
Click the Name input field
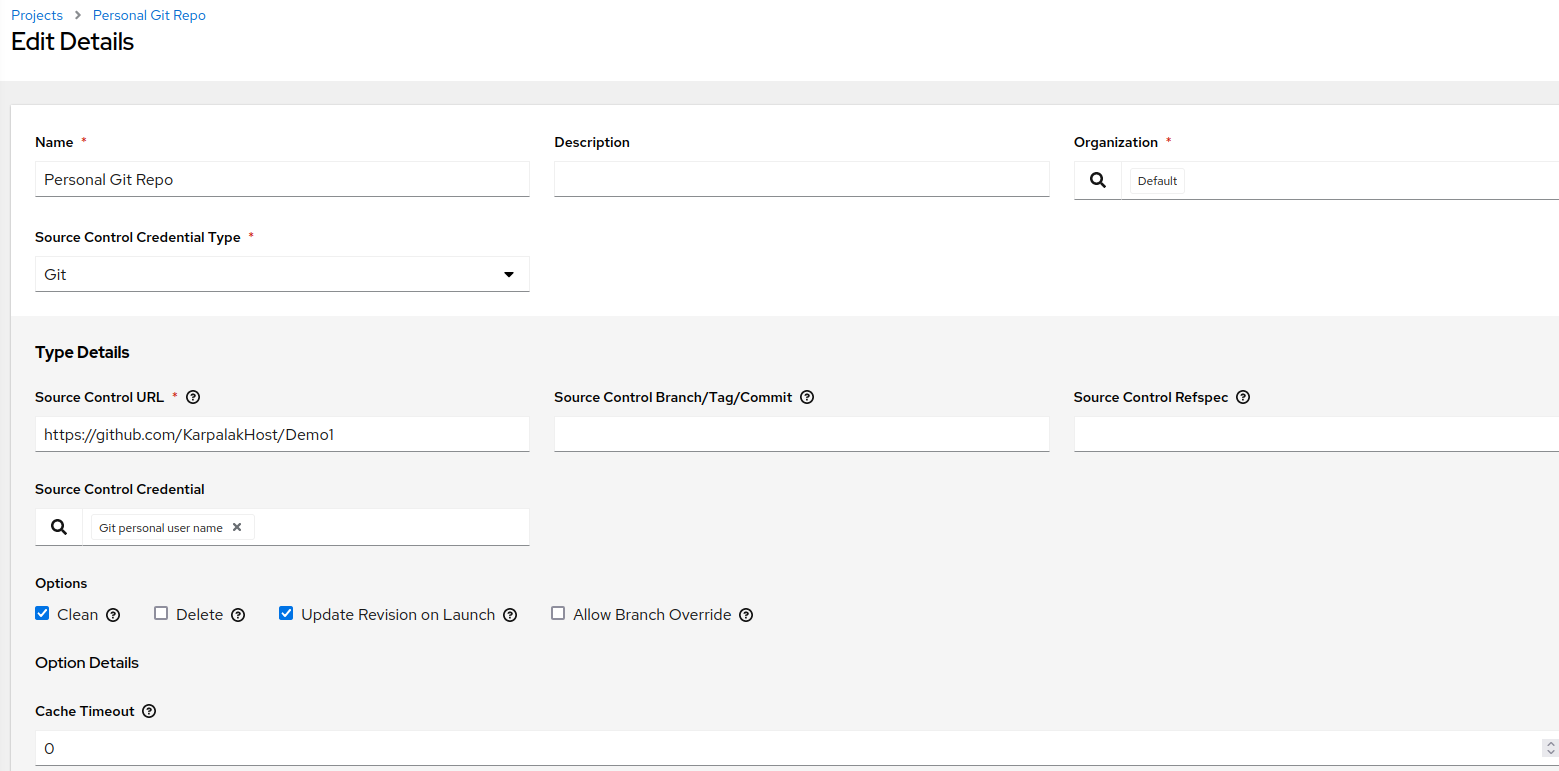tap(282, 179)
